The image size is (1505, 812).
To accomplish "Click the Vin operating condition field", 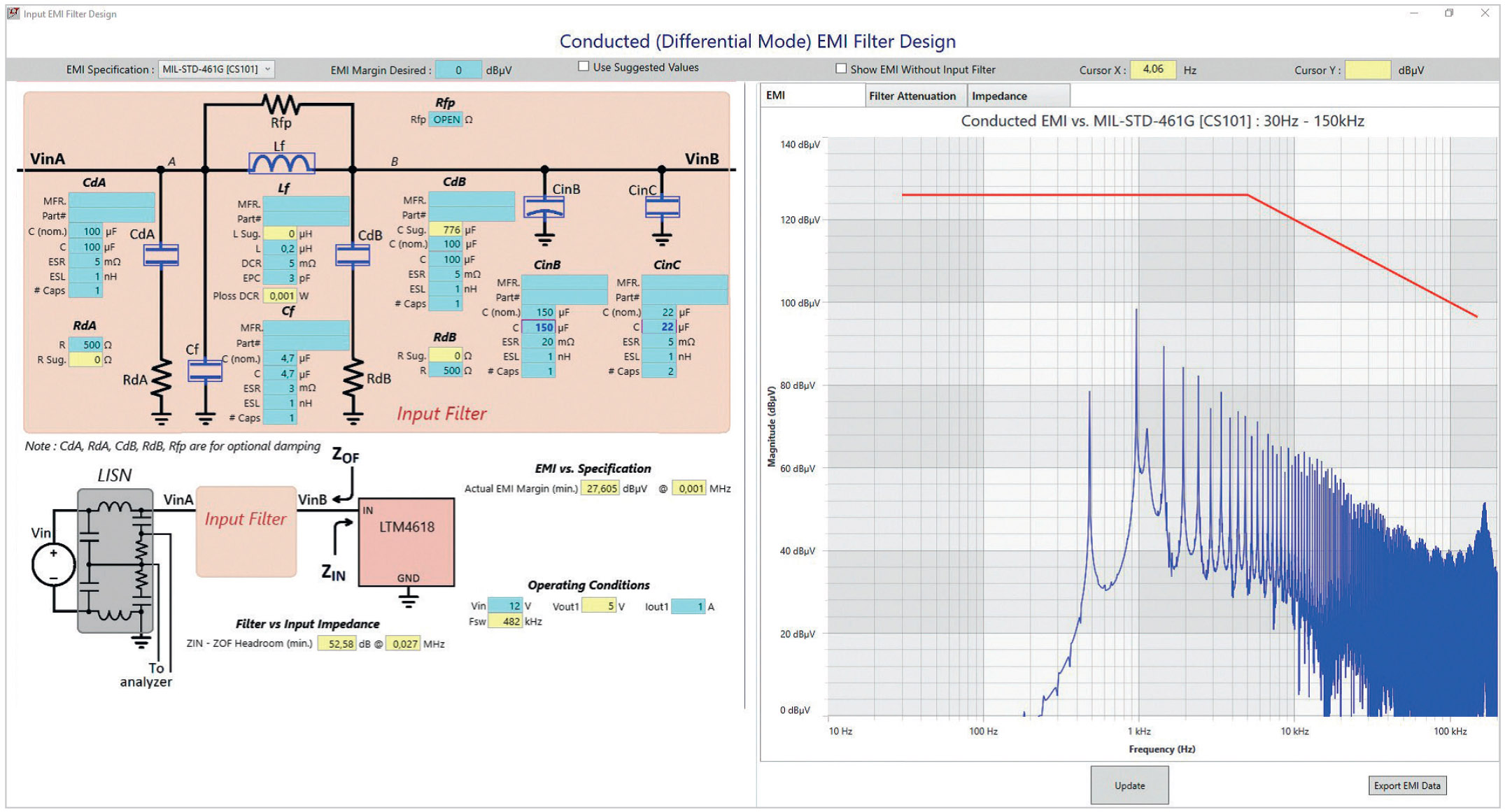I will (x=505, y=606).
